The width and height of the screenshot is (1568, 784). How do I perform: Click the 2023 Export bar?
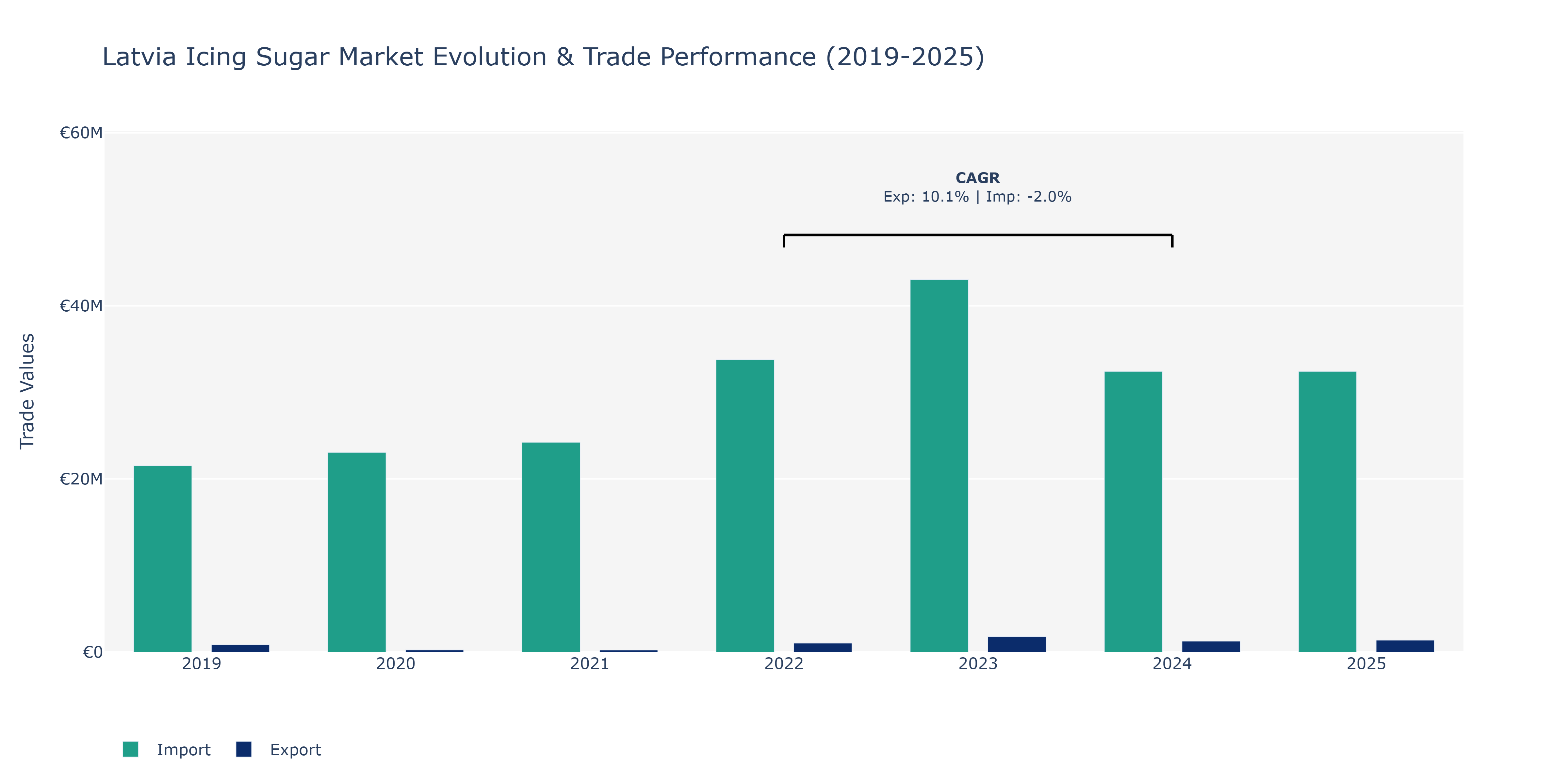click(1017, 645)
